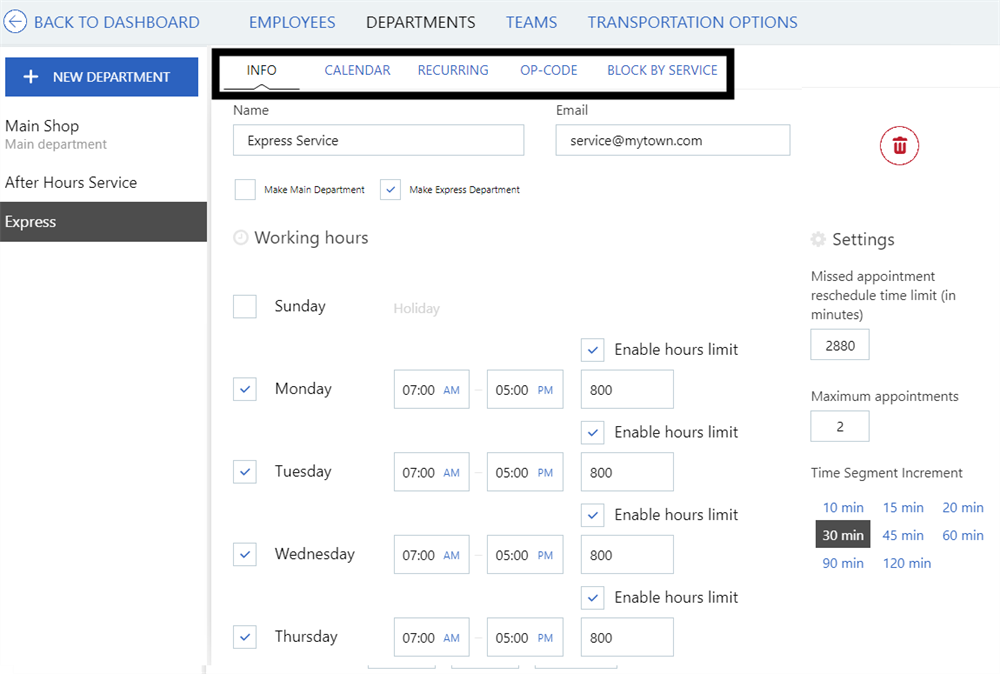The image size is (1000, 674).
Task: Open Thursday's start time 07:00 AM selector
Action: [431, 637]
